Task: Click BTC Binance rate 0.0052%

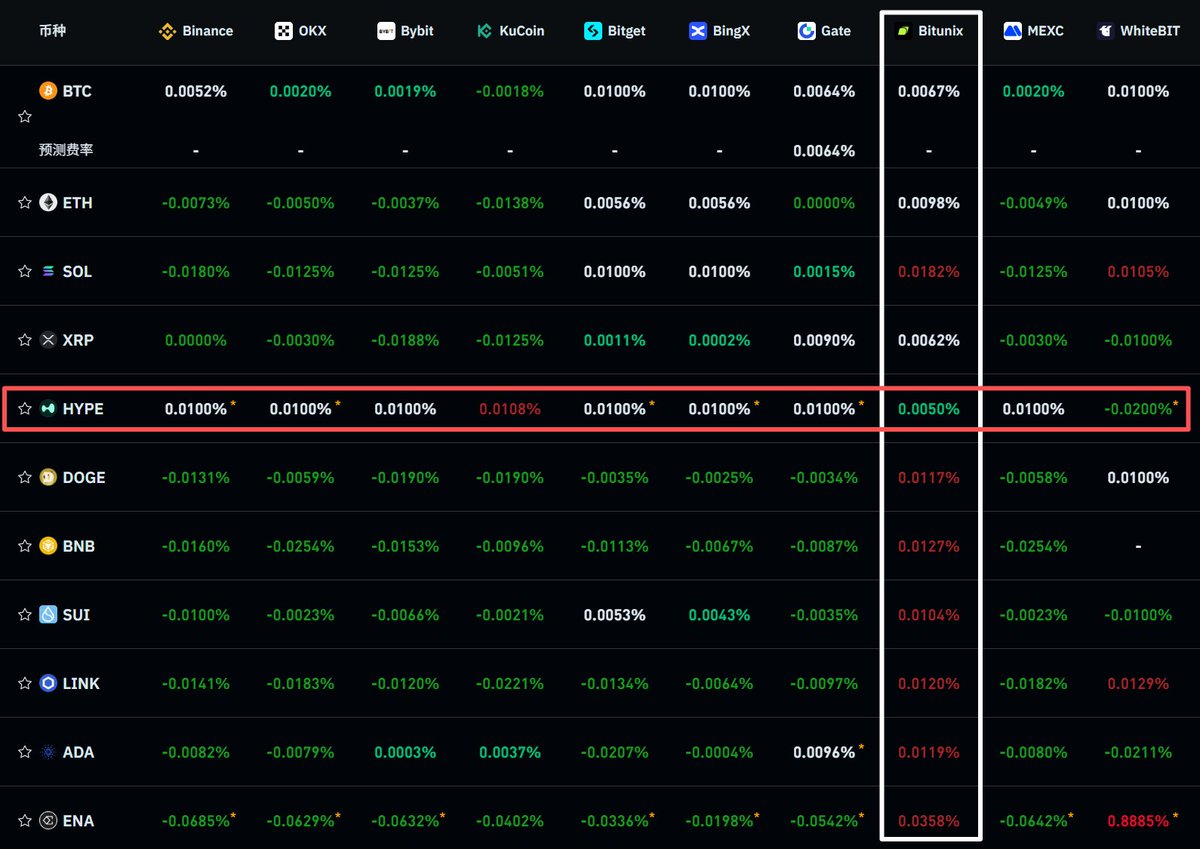Action: click(x=196, y=91)
